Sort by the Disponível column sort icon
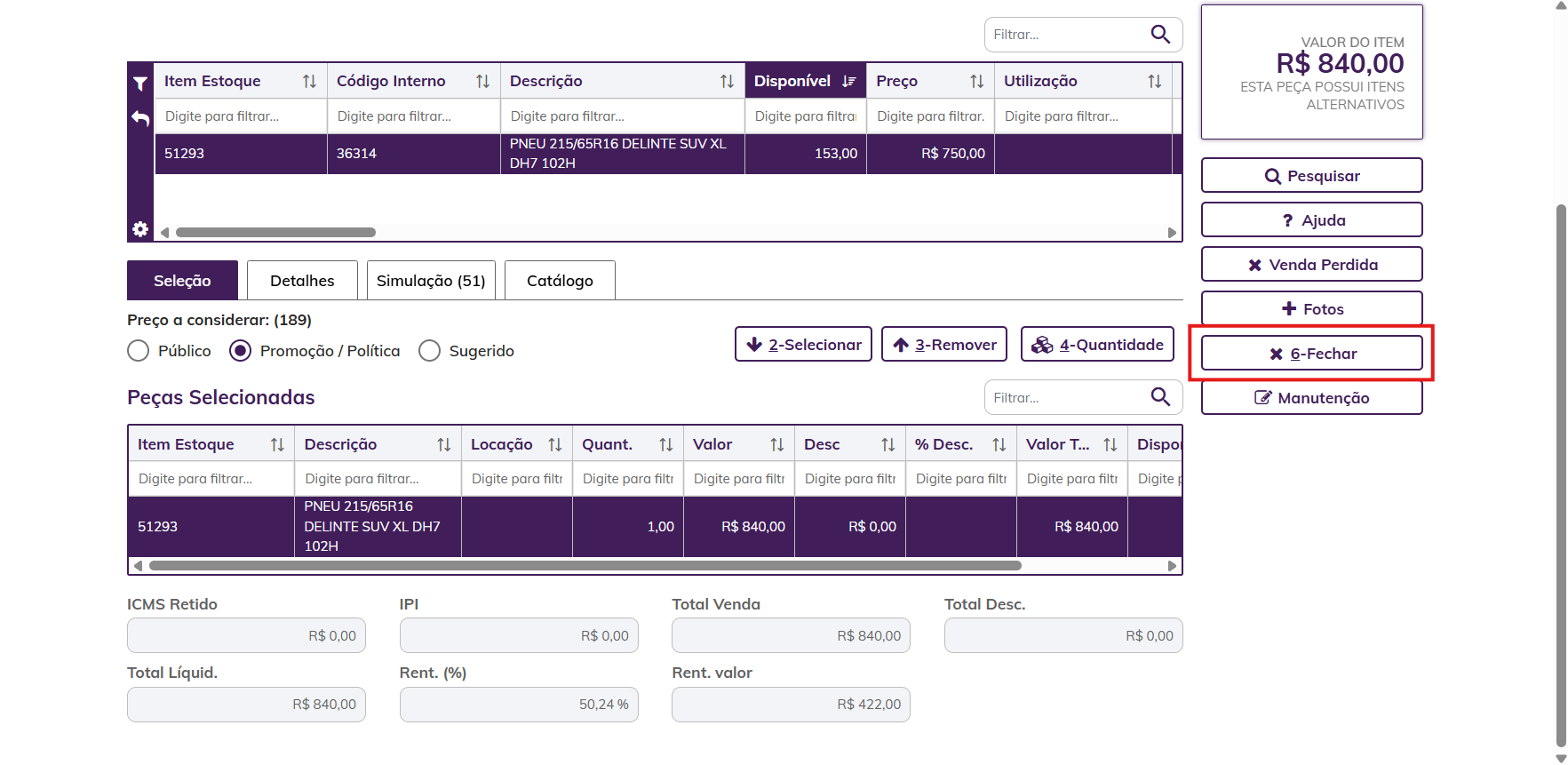Viewport: 1568px width, 765px height. pos(849,81)
